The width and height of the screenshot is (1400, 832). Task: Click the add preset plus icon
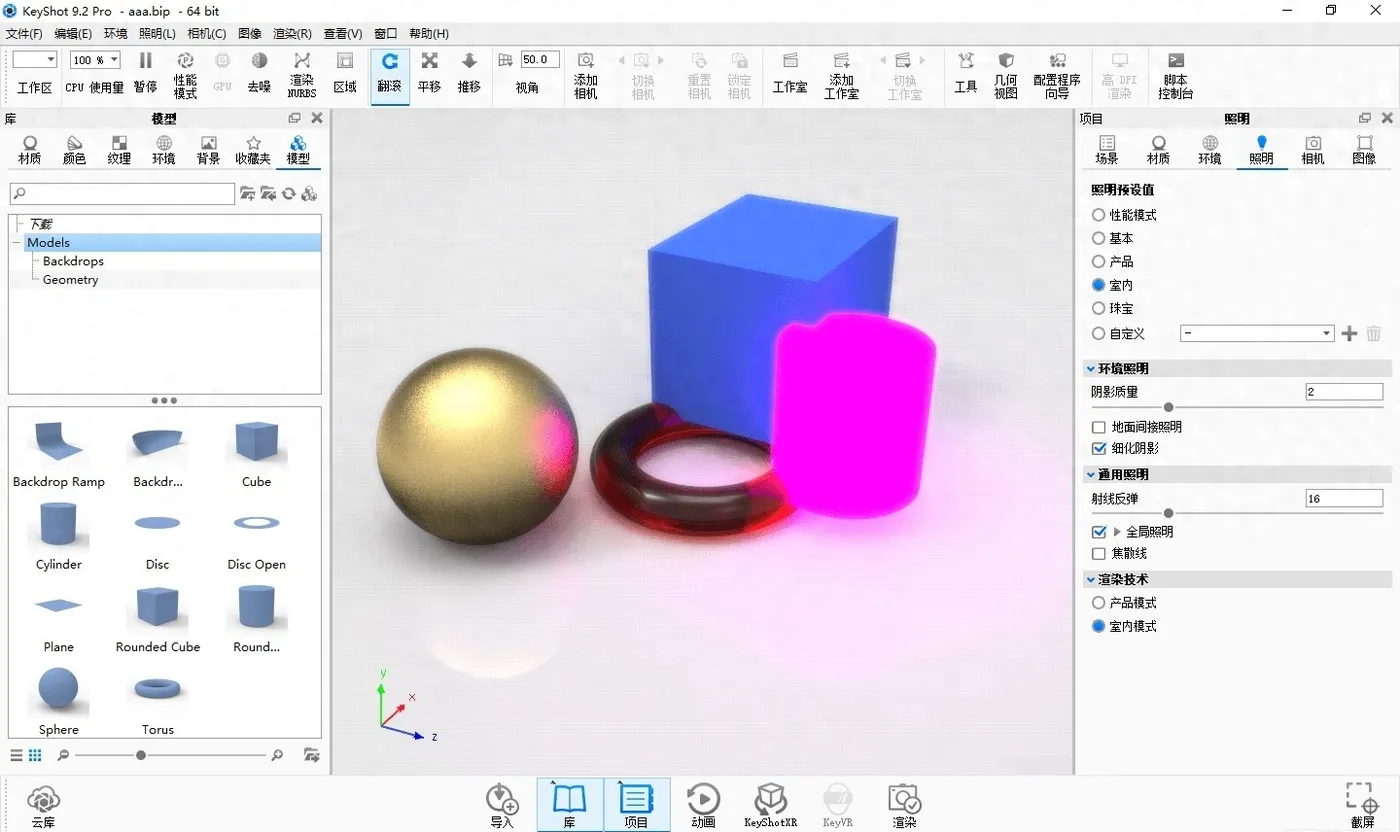(x=1349, y=334)
